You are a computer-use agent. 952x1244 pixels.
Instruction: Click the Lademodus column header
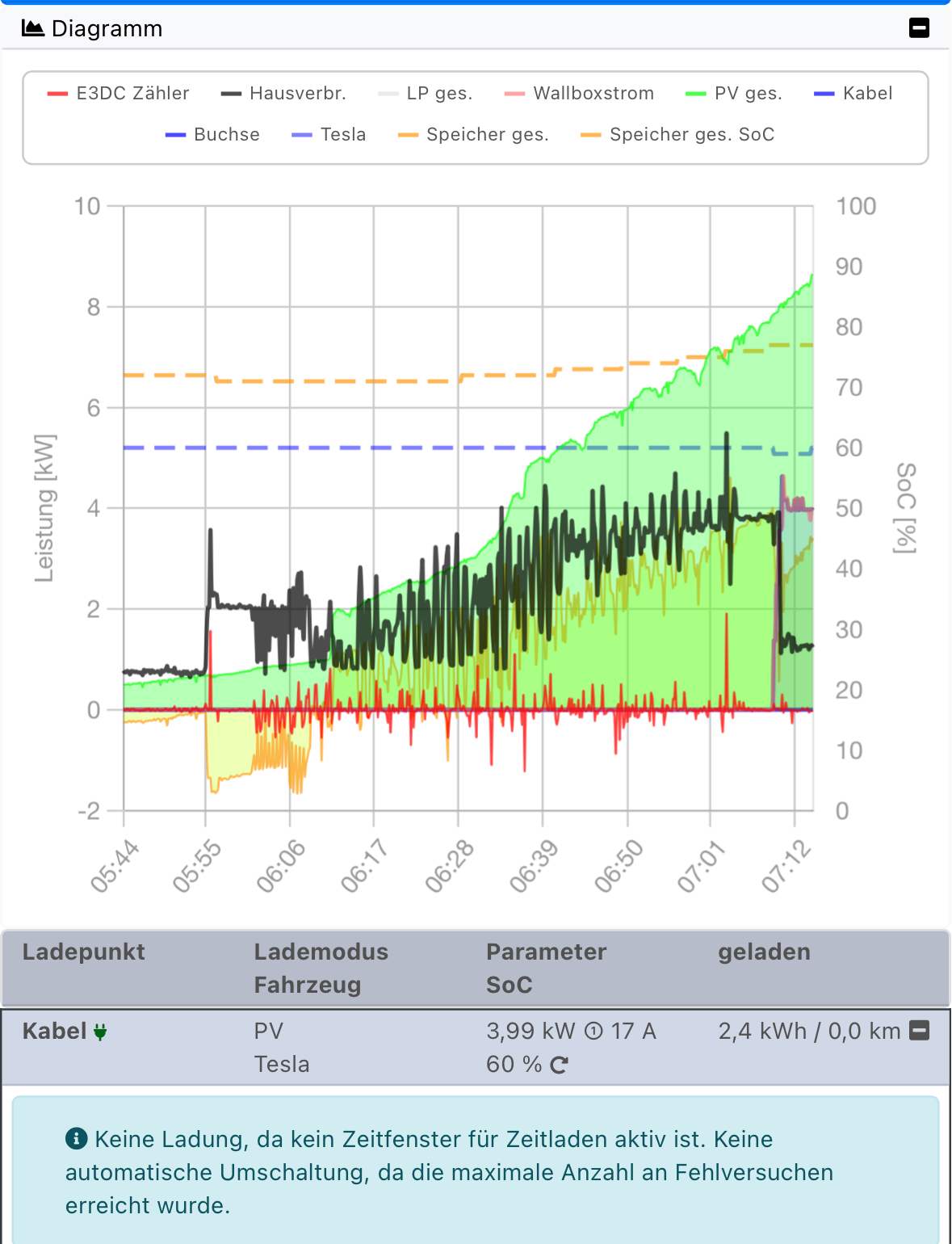click(x=321, y=952)
